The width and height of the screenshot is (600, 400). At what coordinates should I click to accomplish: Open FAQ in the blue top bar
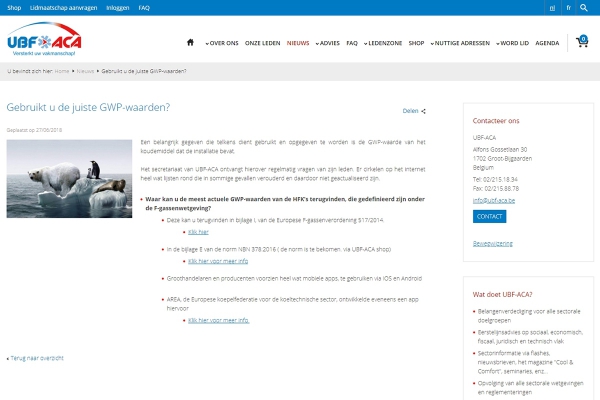(x=144, y=8)
